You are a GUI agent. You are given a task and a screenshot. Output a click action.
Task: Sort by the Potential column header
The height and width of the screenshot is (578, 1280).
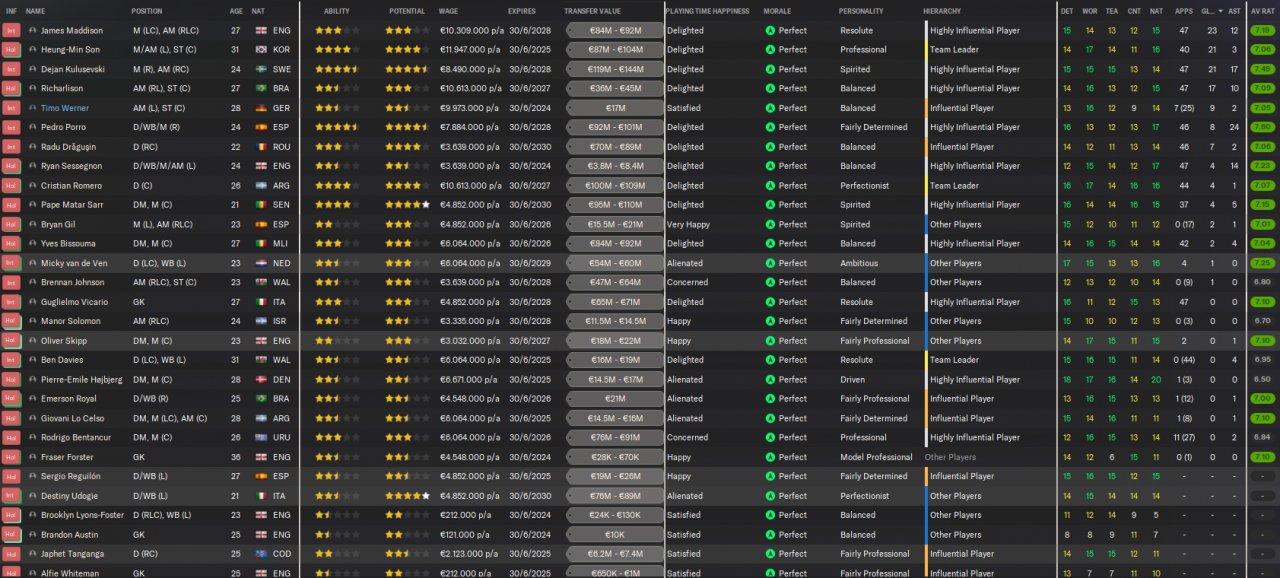(406, 10)
